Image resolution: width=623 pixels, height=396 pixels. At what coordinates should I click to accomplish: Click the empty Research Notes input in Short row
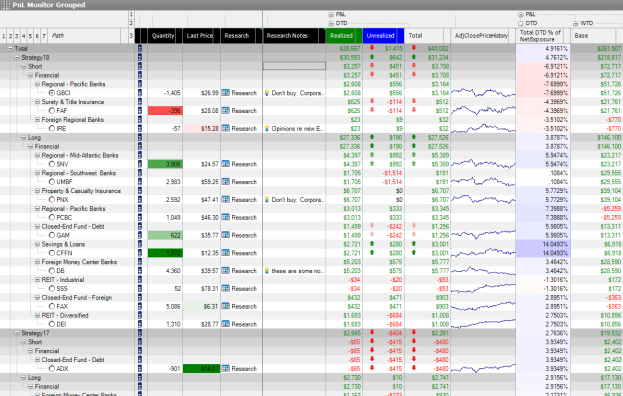coord(294,66)
